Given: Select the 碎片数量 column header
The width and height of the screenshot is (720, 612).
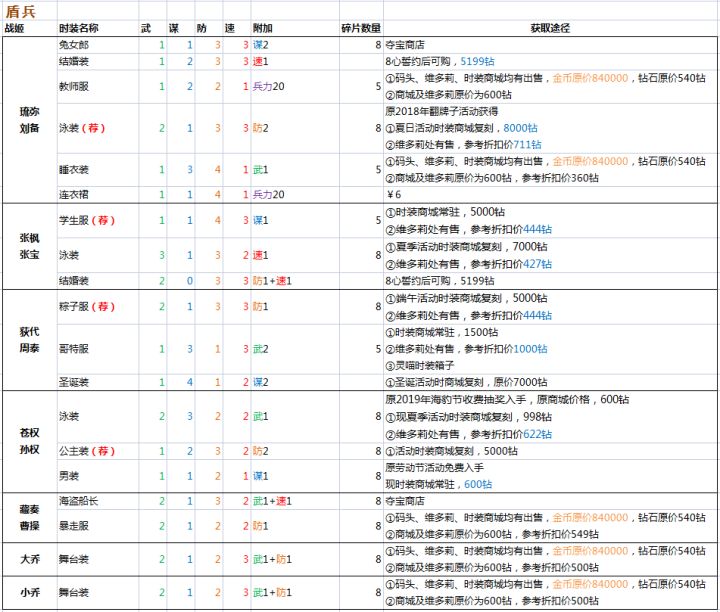Looking at the screenshot, I should pyautogui.click(x=361, y=28).
